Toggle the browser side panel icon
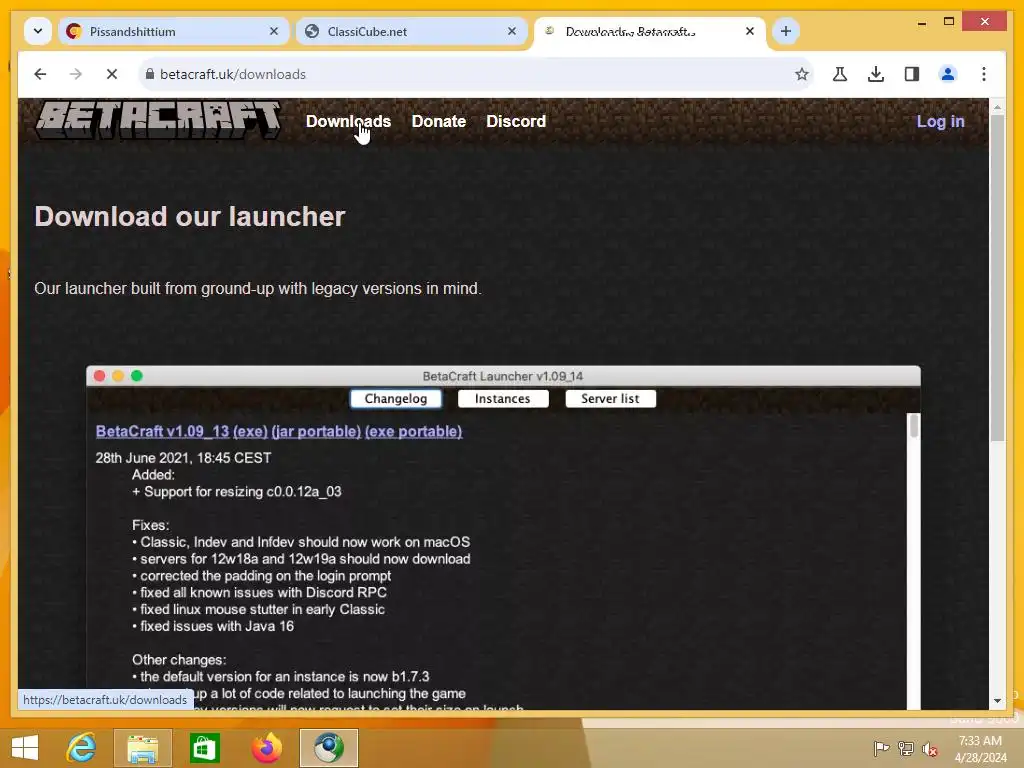The height and width of the screenshot is (768, 1024). 912,74
